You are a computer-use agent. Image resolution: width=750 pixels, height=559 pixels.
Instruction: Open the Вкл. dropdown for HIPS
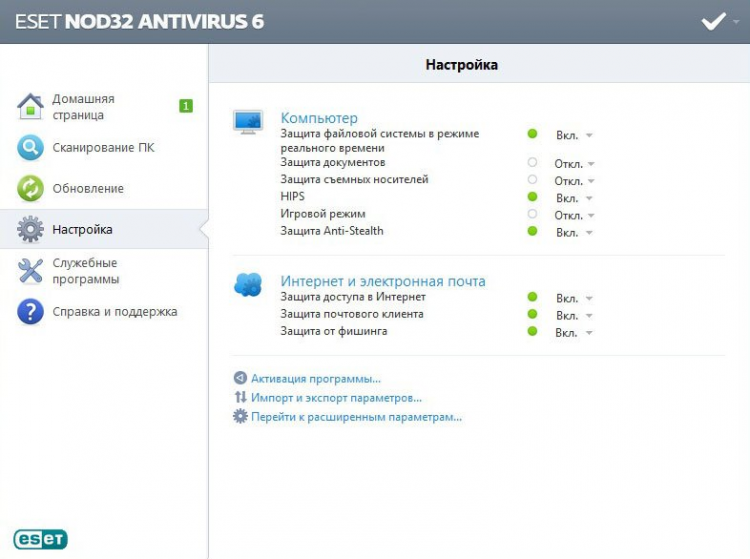click(574, 198)
